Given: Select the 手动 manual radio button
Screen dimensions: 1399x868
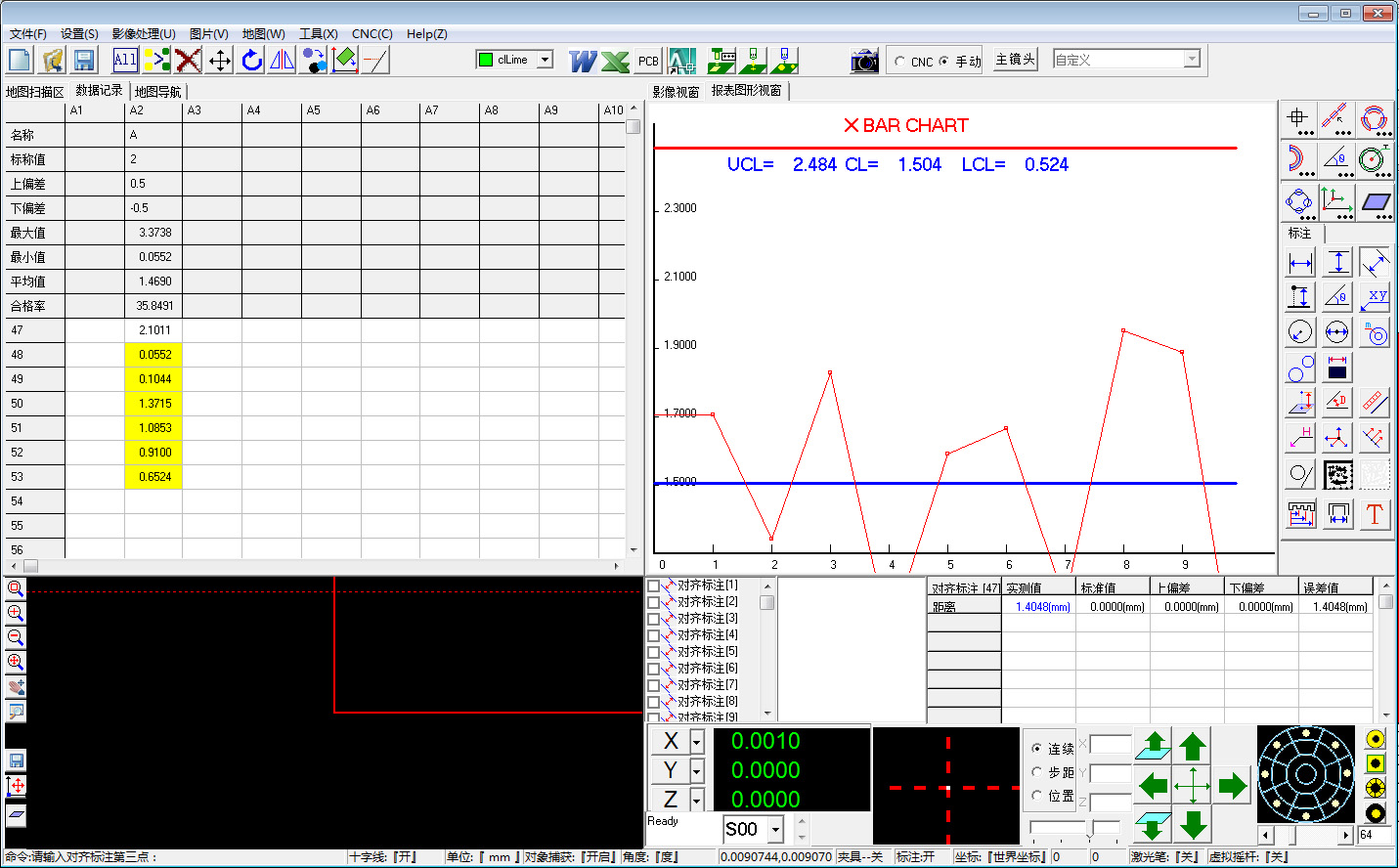Looking at the screenshot, I should pos(944,61).
